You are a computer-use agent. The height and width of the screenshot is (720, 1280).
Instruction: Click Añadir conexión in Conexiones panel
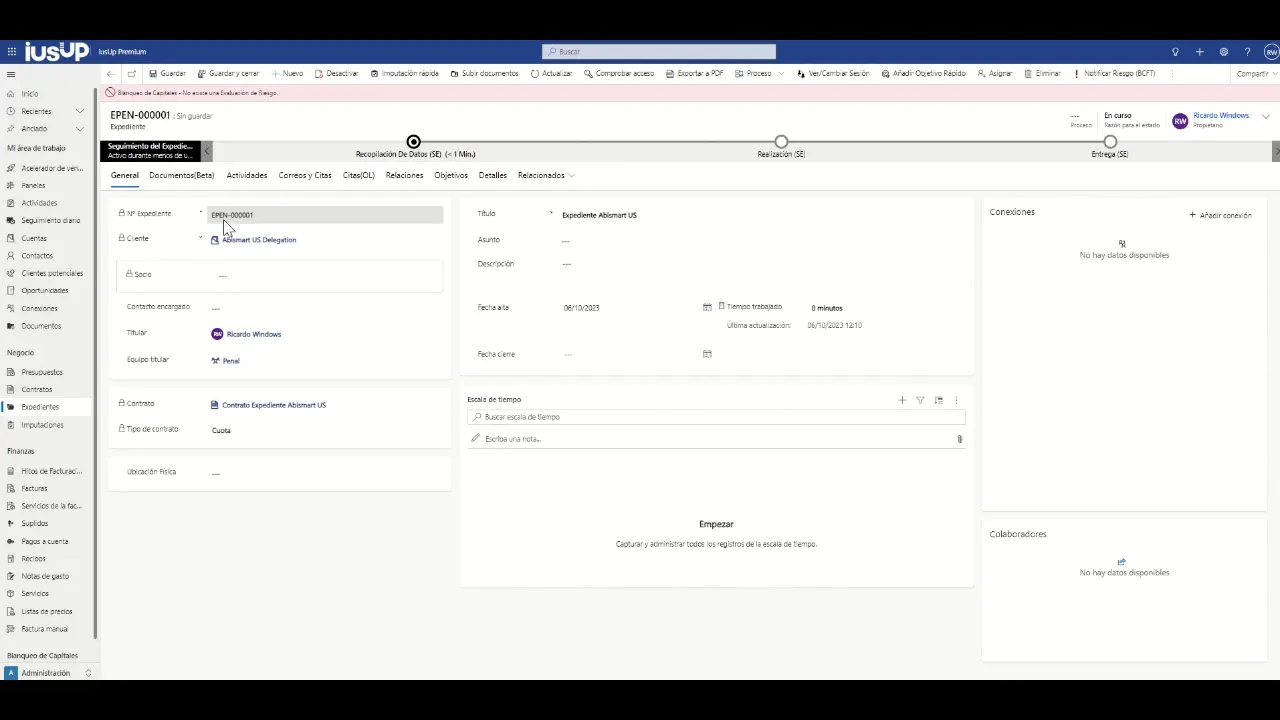click(x=1220, y=215)
